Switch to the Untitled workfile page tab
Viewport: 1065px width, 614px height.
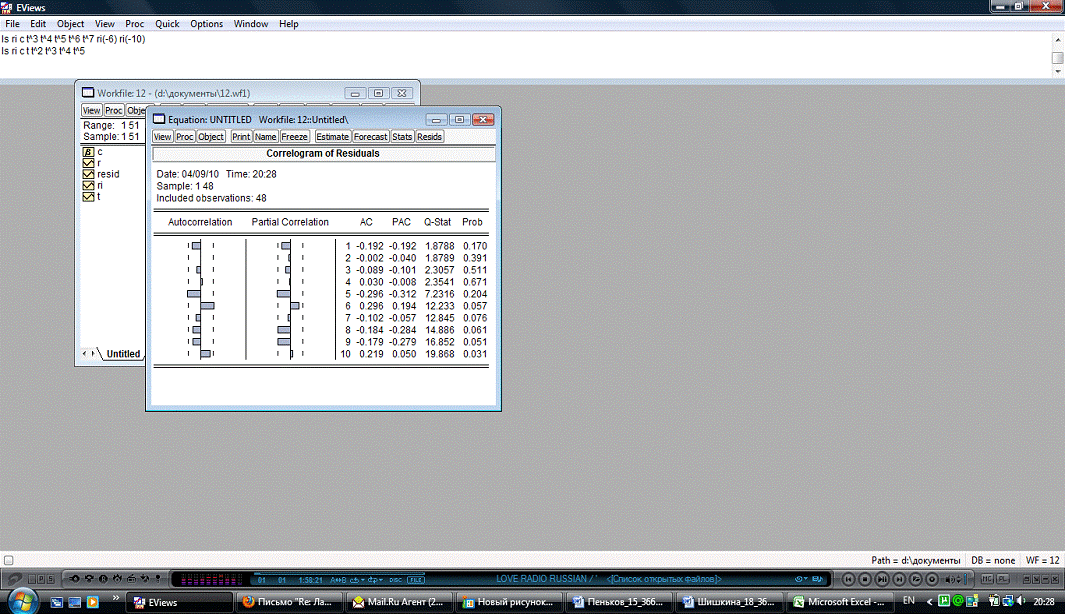[123, 354]
